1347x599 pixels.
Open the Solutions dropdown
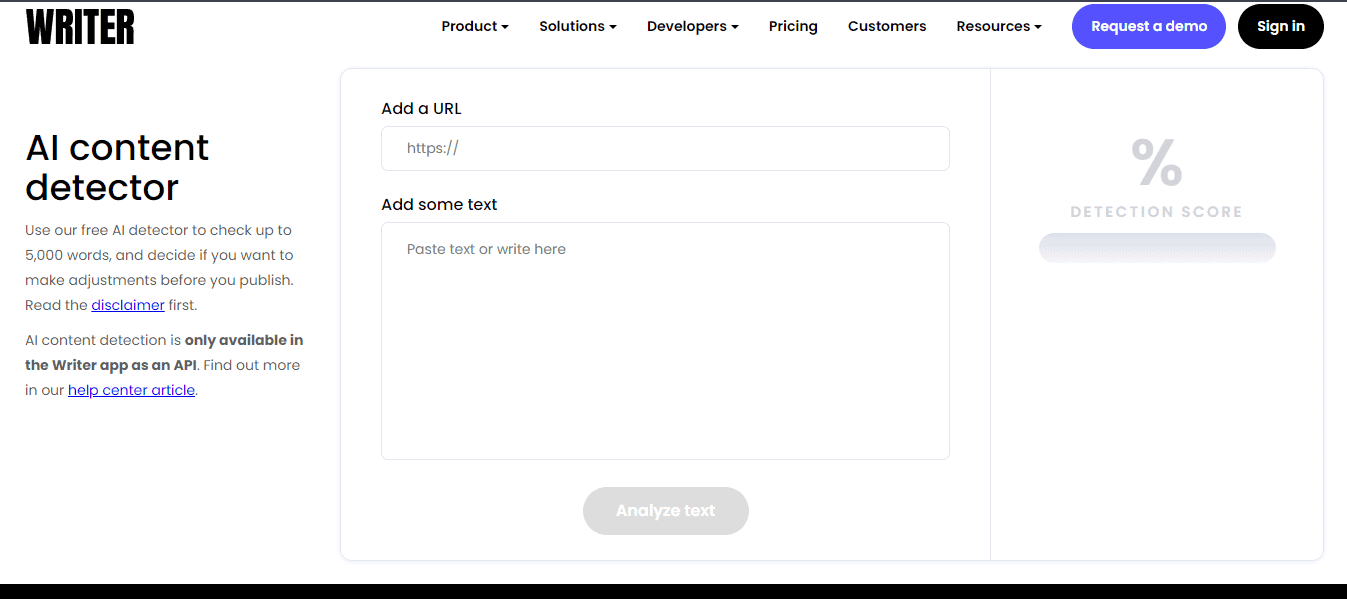click(x=577, y=27)
